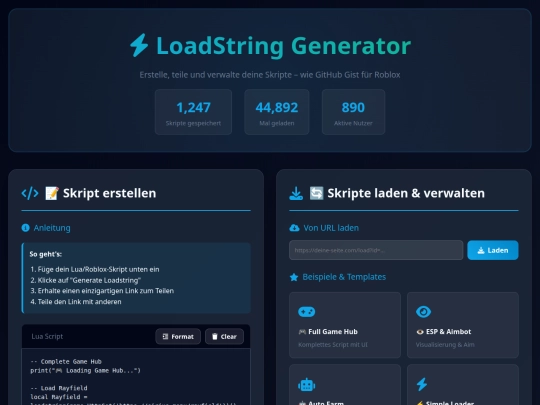Click the "local Rayfield =" code line

[59, 397]
